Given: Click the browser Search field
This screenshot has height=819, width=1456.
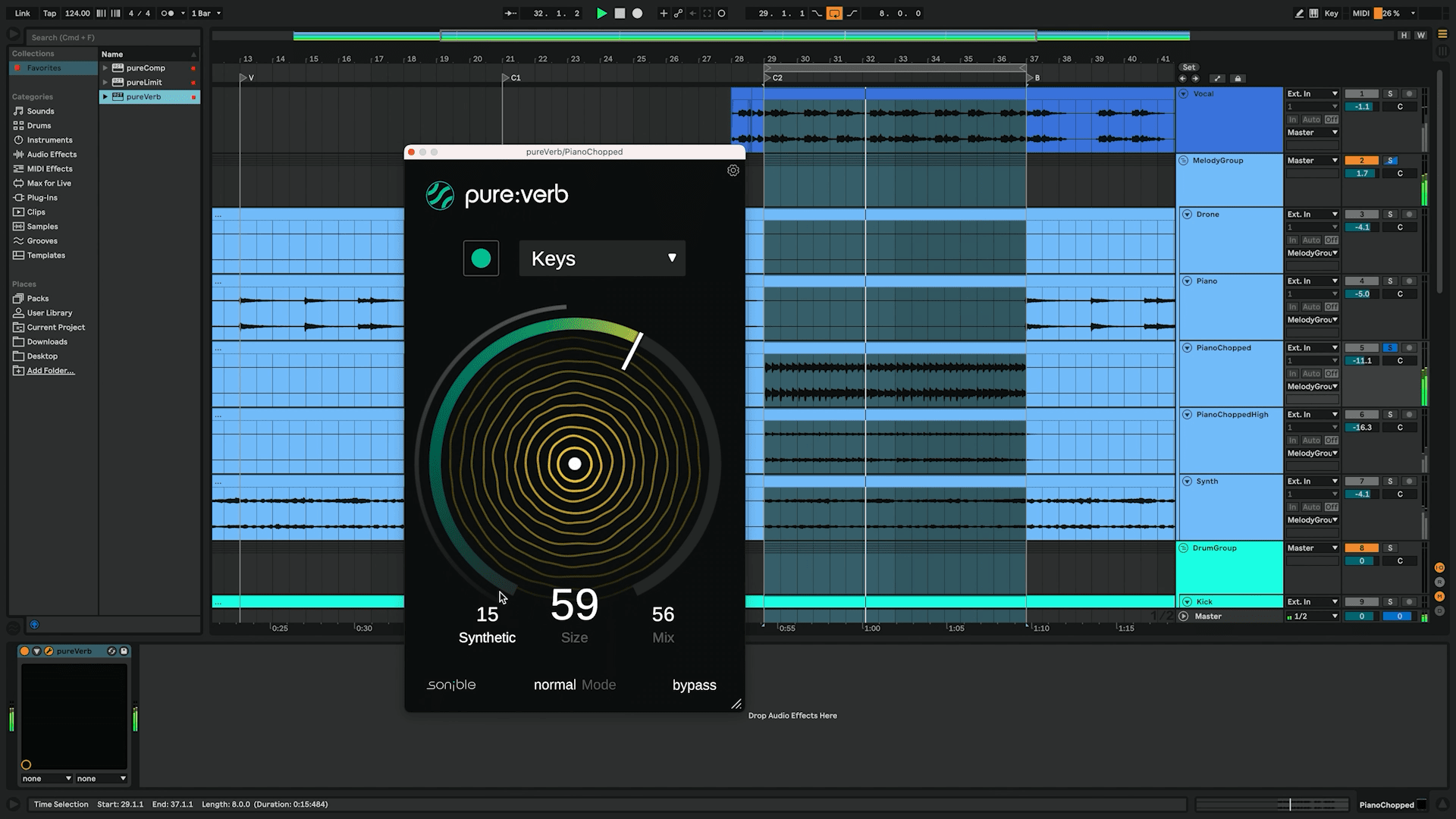Looking at the screenshot, I should point(114,37).
